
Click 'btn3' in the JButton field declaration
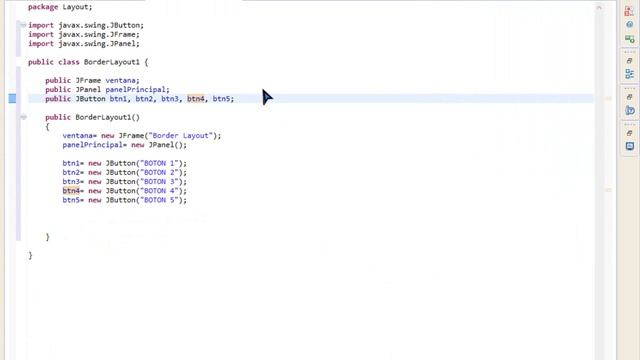pyautogui.click(x=169, y=99)
